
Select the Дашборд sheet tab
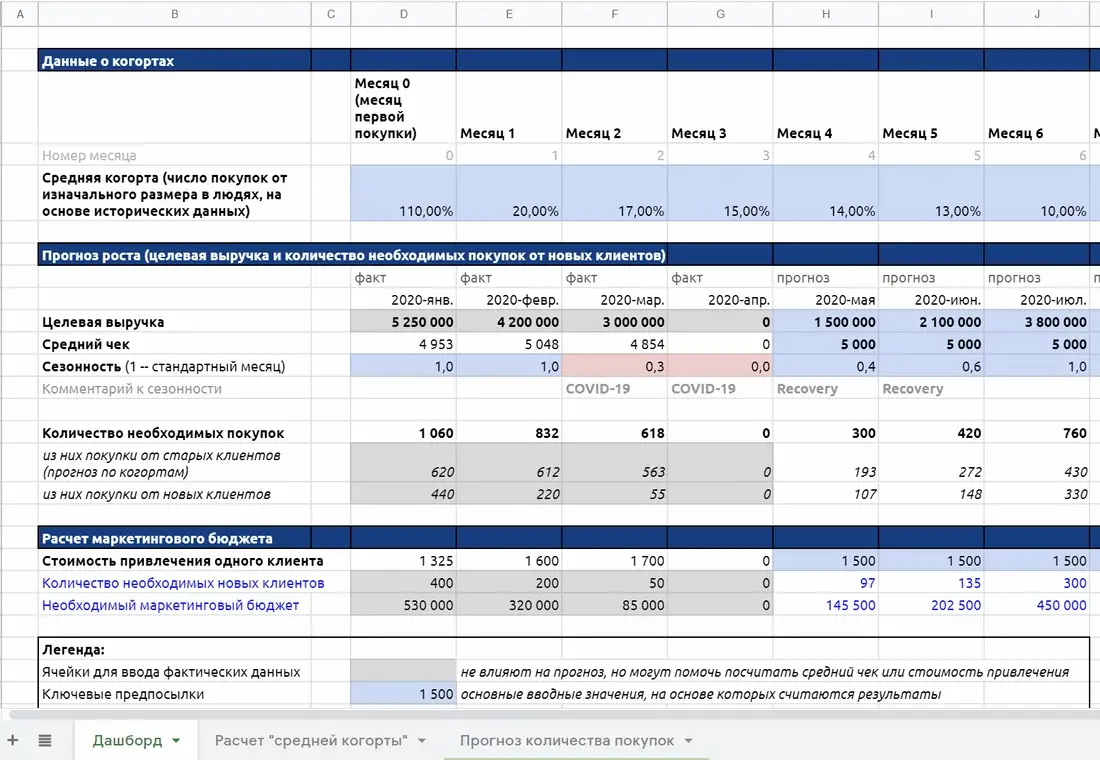coord(127,740)
